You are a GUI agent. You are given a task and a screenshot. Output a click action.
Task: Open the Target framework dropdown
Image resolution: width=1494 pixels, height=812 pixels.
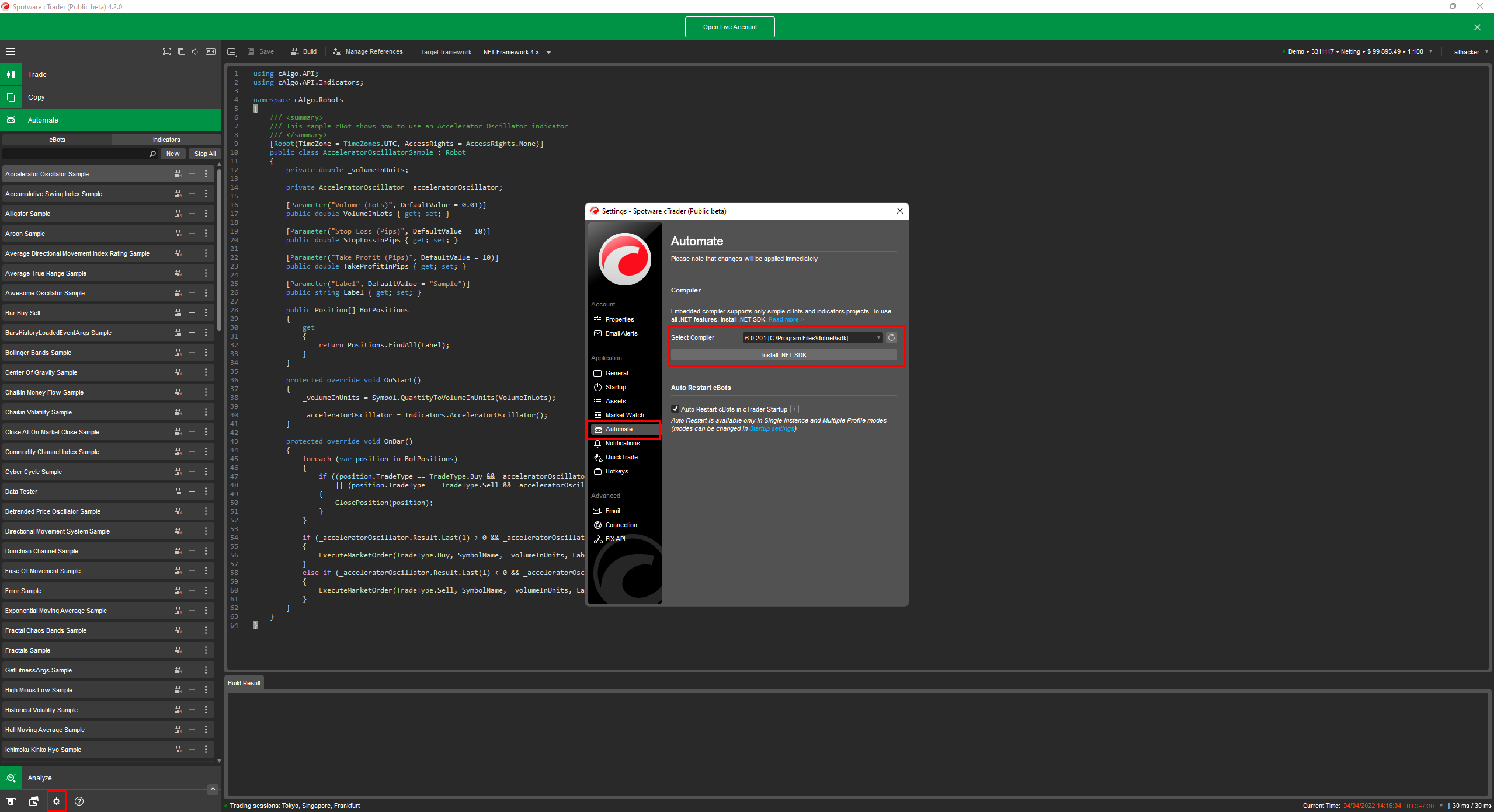tap(516, 52)
